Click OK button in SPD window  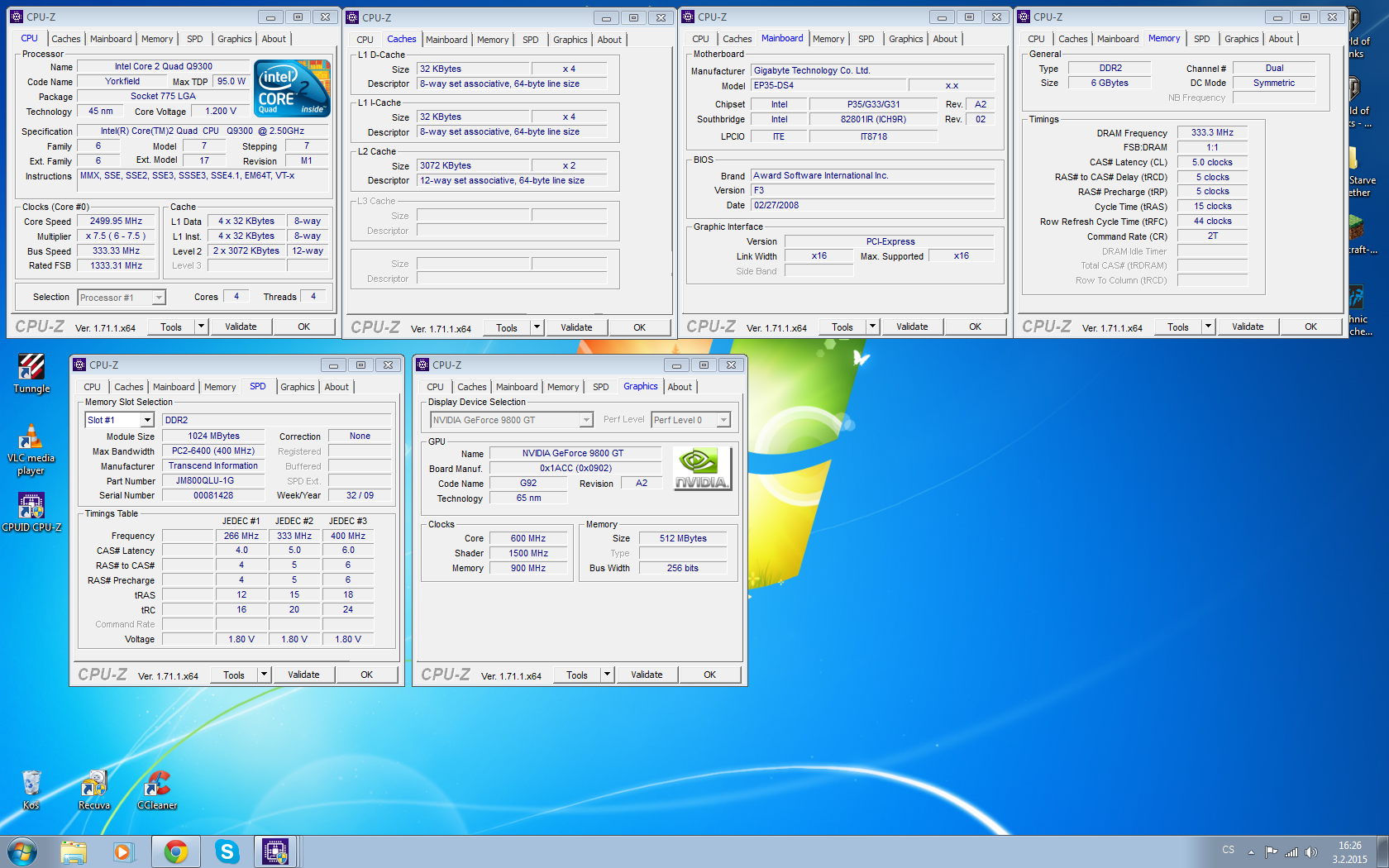(366, 675)
